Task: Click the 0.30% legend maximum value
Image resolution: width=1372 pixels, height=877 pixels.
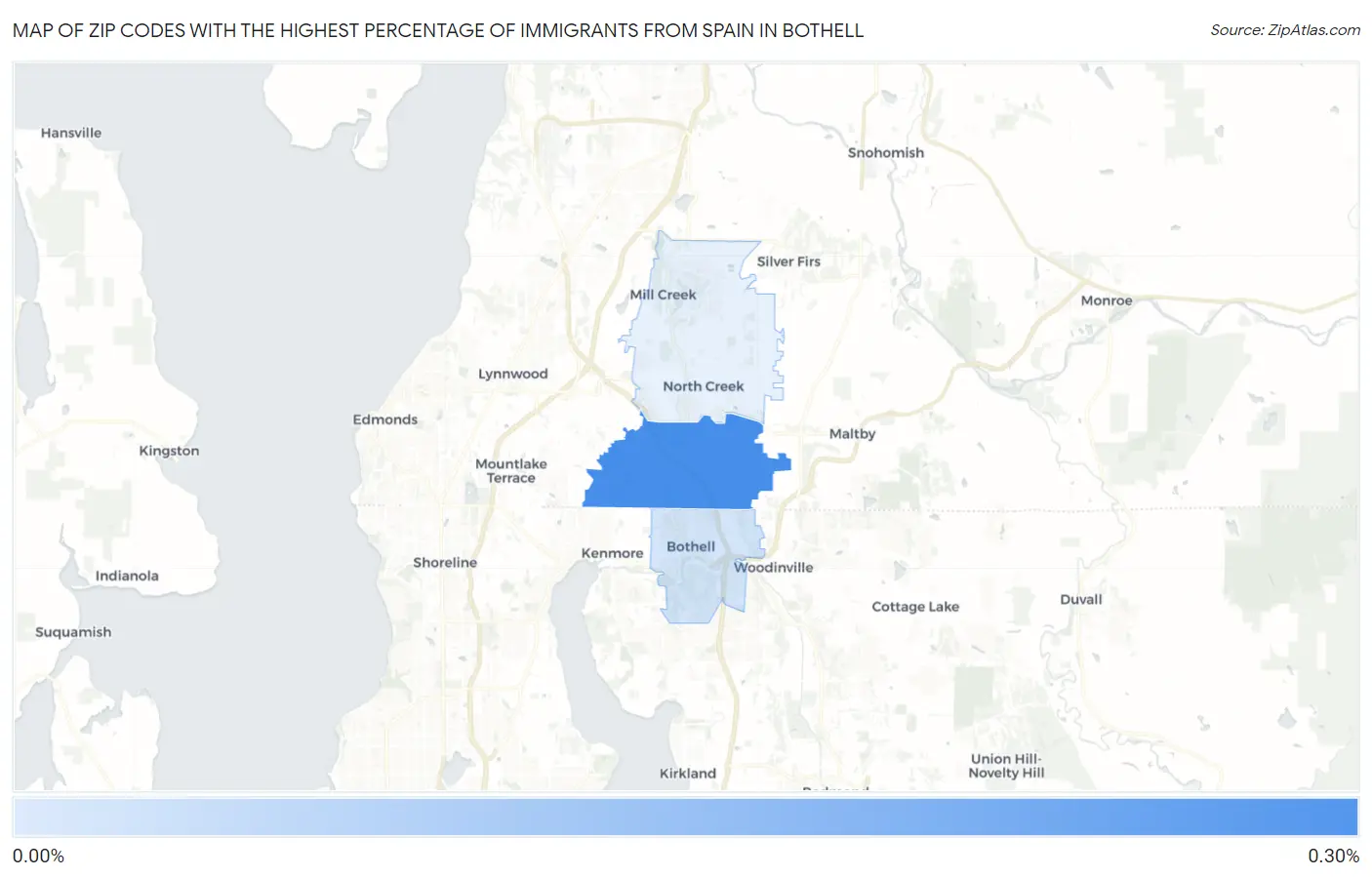Action: tap(1333, 857)
